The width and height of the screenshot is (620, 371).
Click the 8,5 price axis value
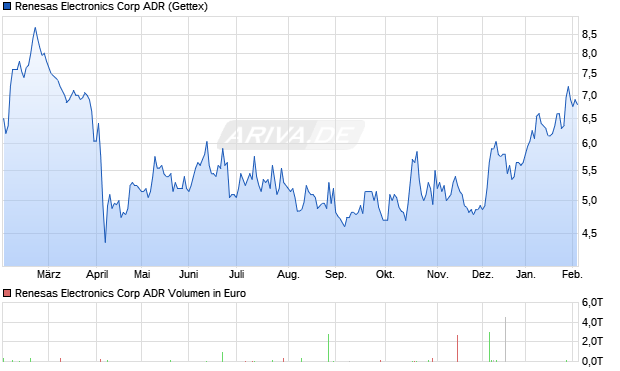tap(589, 35)
